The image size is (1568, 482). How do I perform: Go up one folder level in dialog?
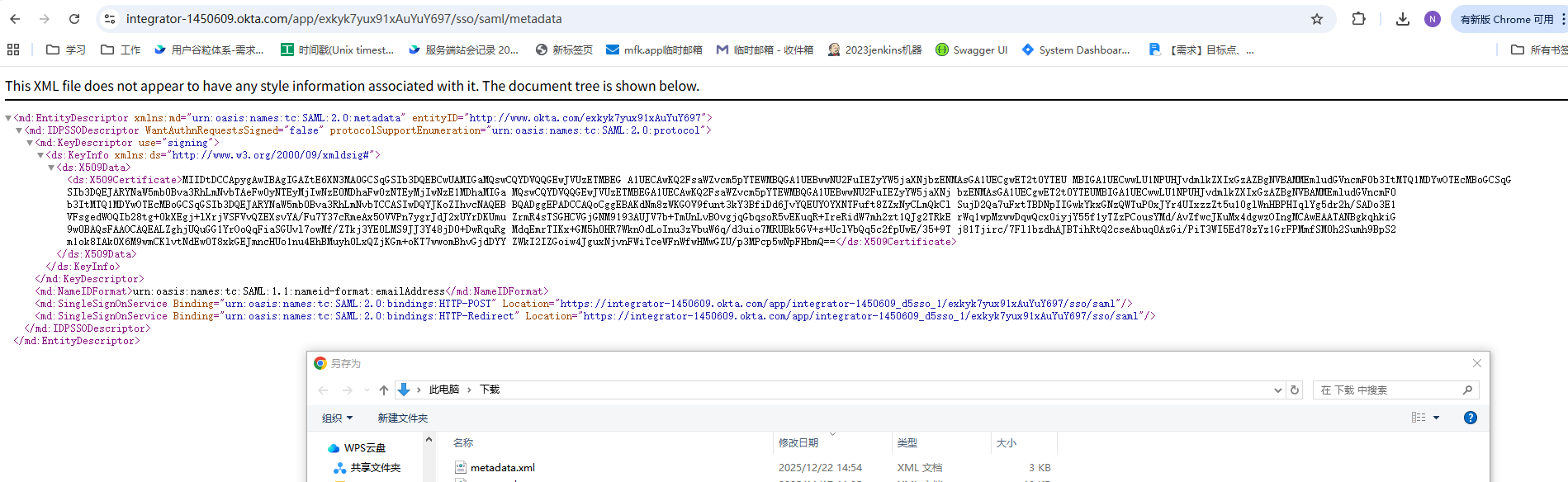point(383,390)
